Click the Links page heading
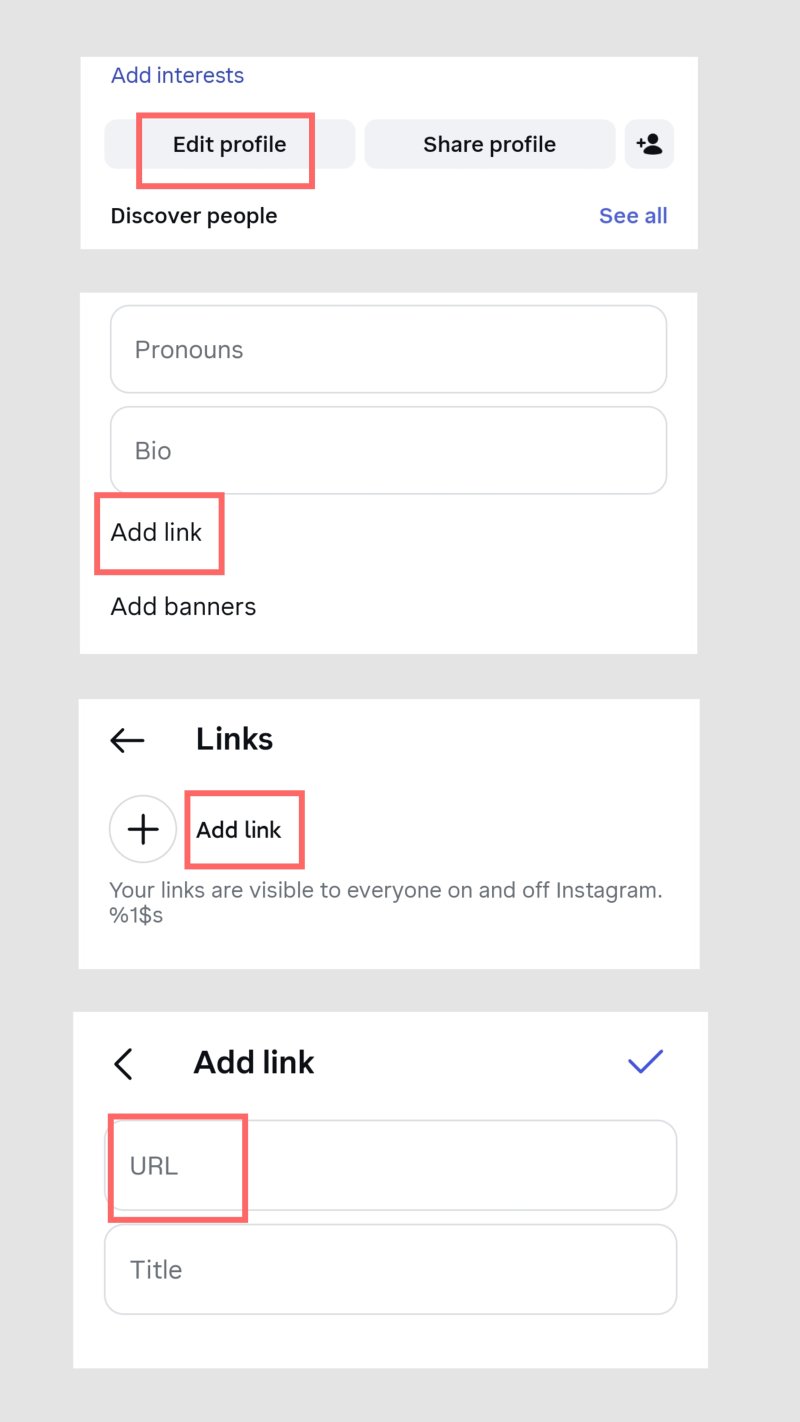800x1422 pixels. [234, 739]
